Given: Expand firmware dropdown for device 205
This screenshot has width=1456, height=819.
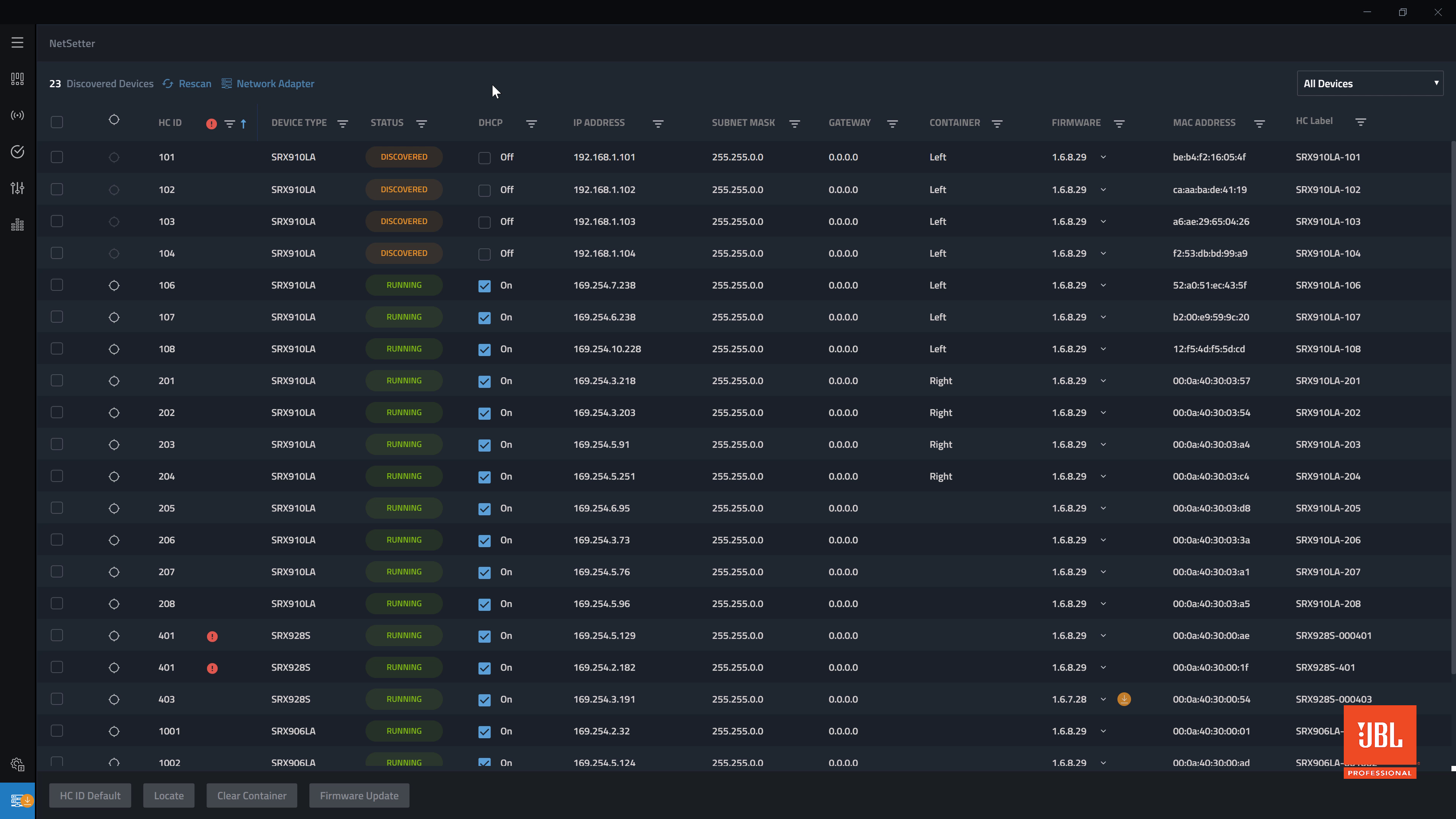Looking at the screenshot, I should point(1103,508).
